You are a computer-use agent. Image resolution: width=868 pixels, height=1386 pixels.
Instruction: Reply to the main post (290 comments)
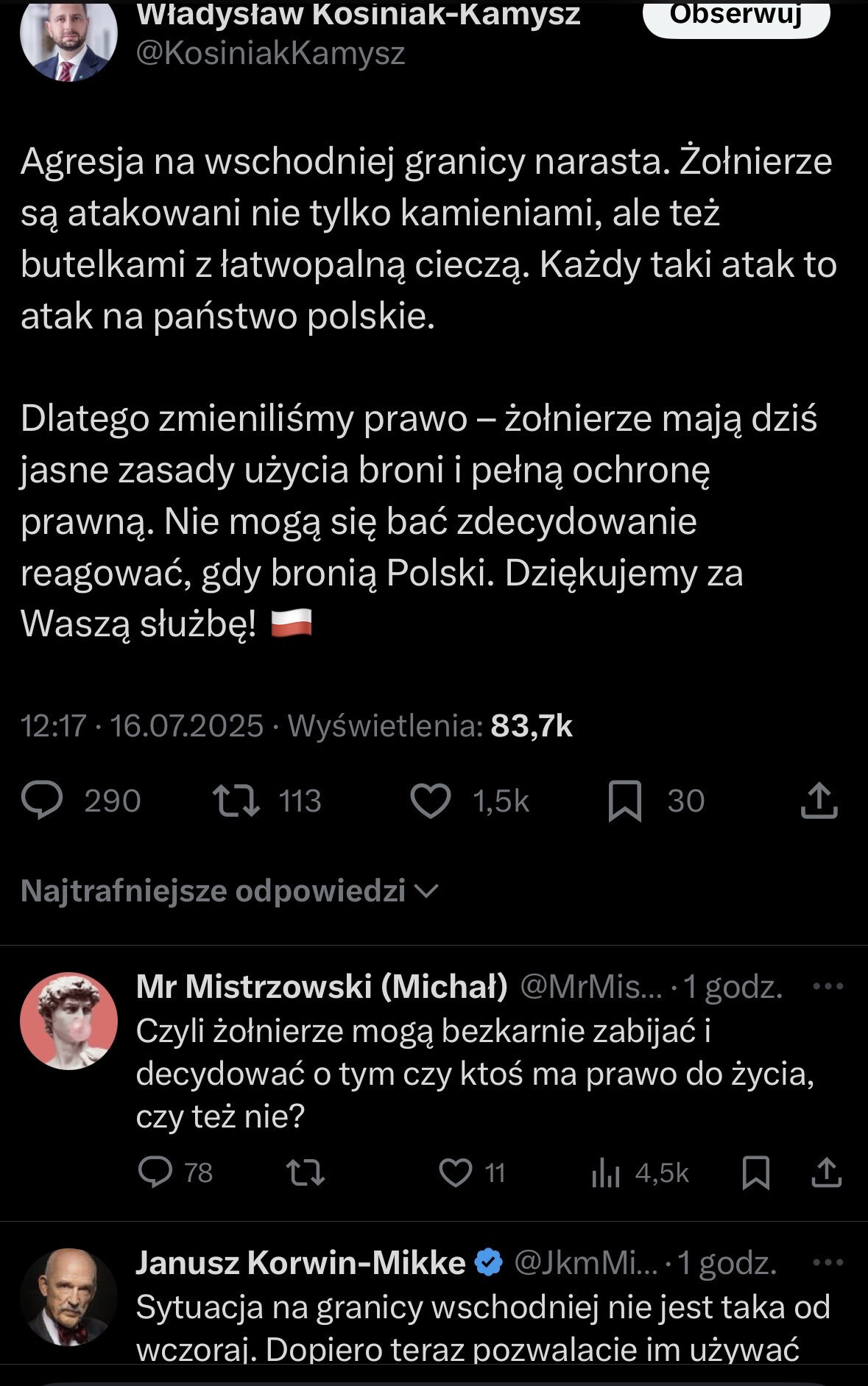[x=43, y=801]
